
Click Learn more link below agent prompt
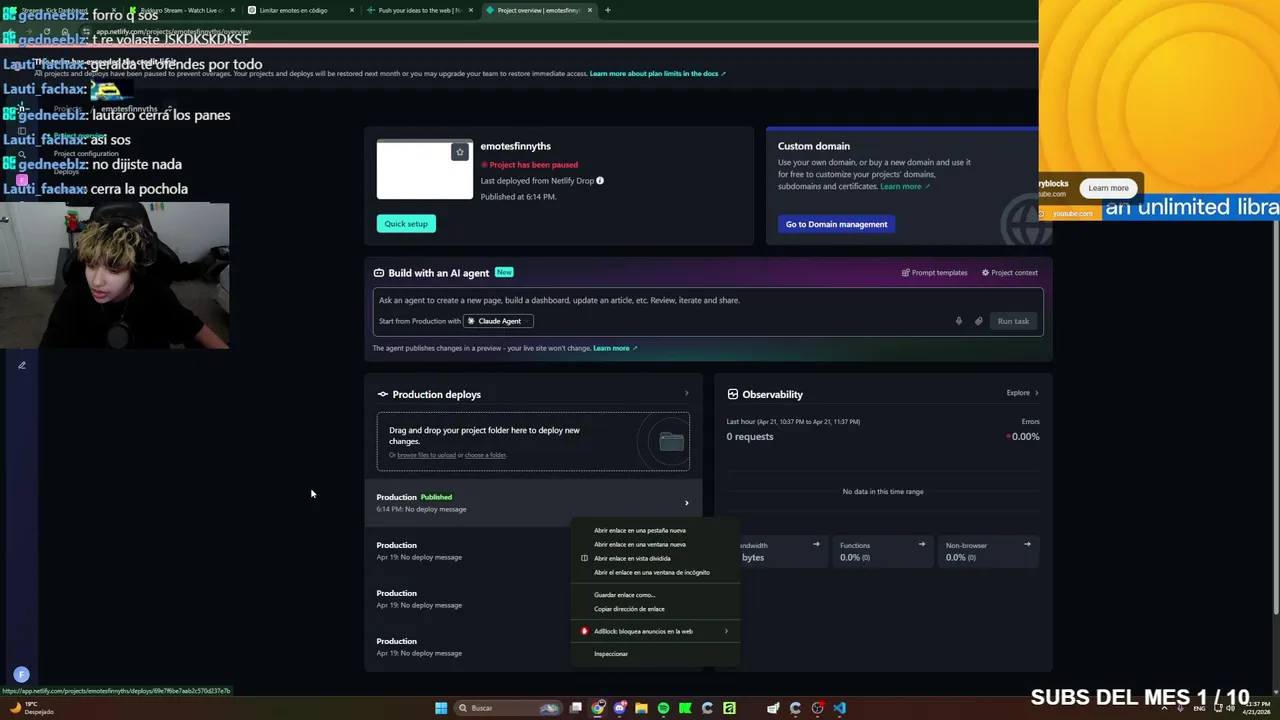(x=615, y=348)
